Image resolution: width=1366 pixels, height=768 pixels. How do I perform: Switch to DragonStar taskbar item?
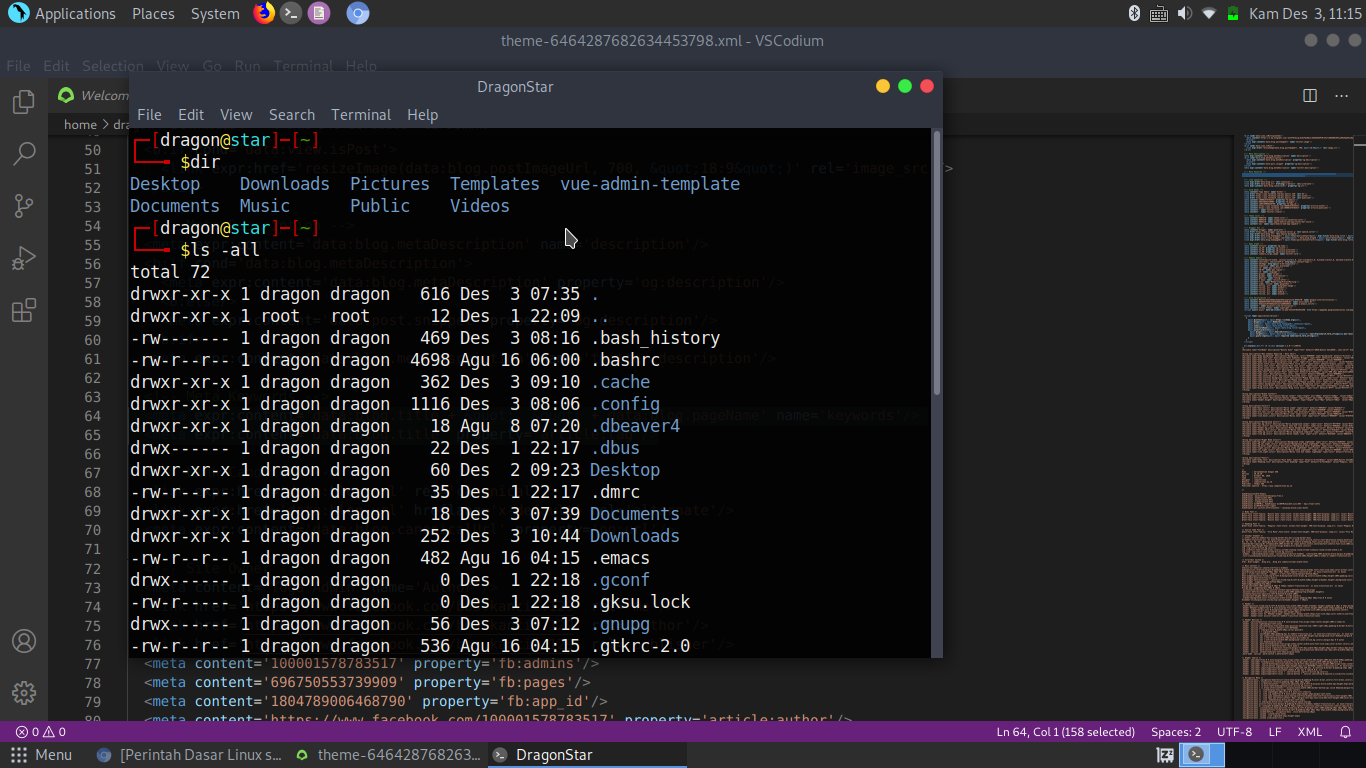(x=586, y=755)
